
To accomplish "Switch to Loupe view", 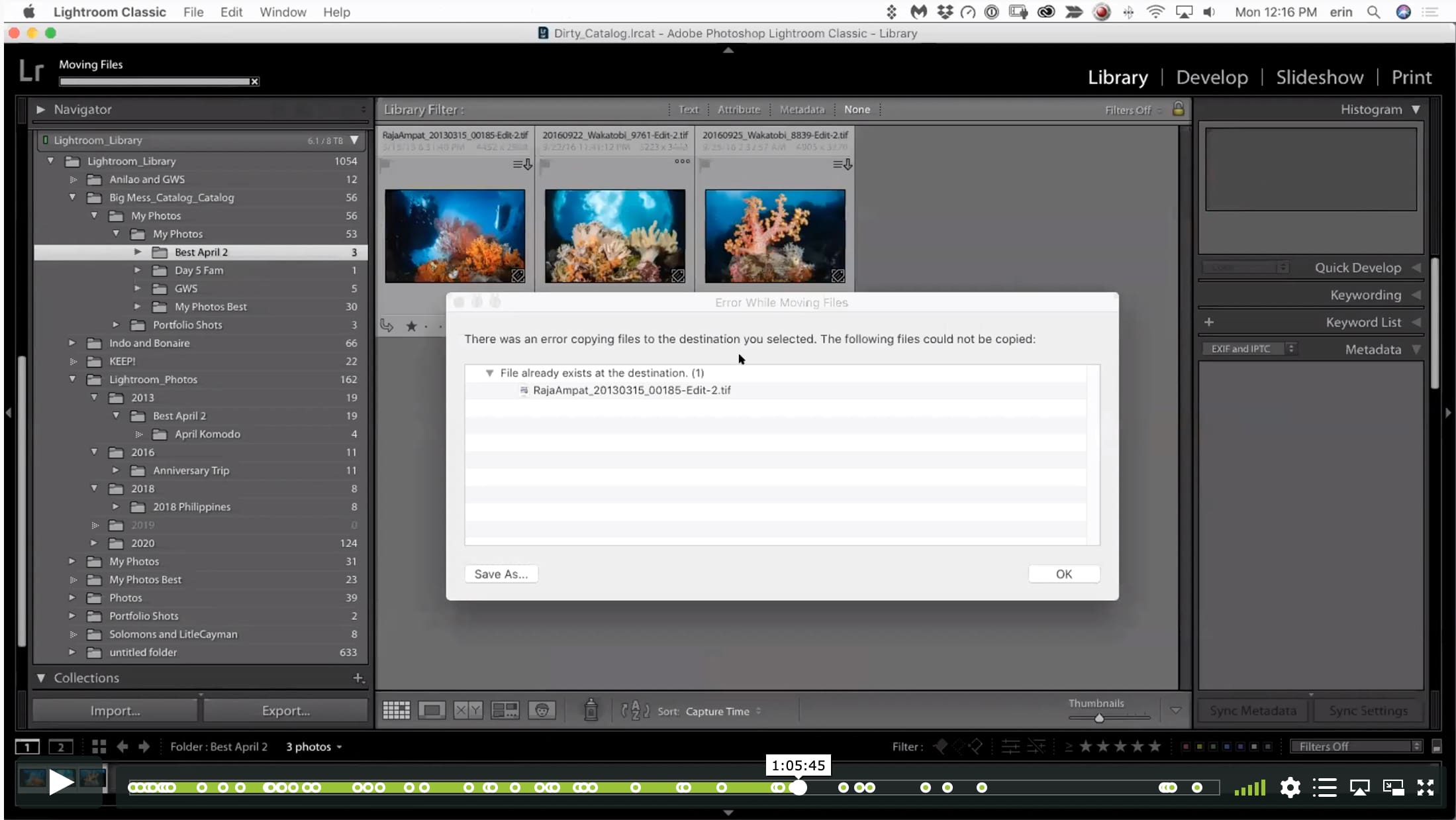I will pos(432,711).
